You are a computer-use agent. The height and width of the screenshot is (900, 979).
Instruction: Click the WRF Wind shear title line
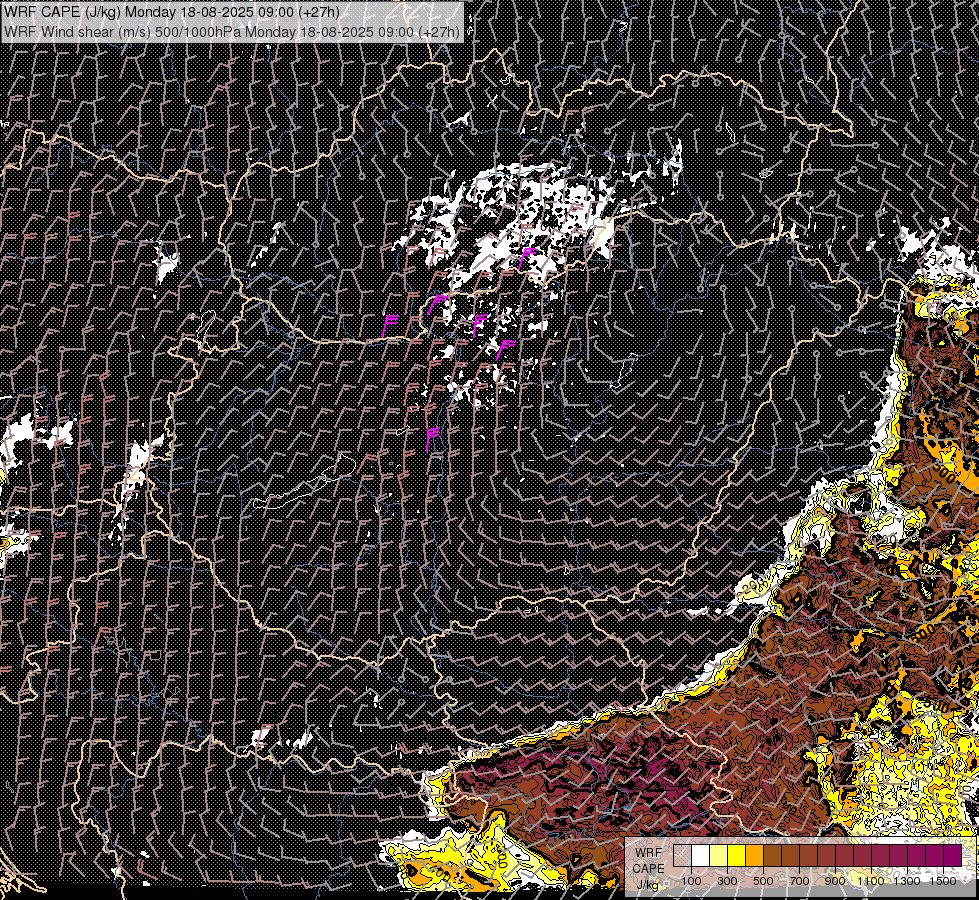(232, 31)
